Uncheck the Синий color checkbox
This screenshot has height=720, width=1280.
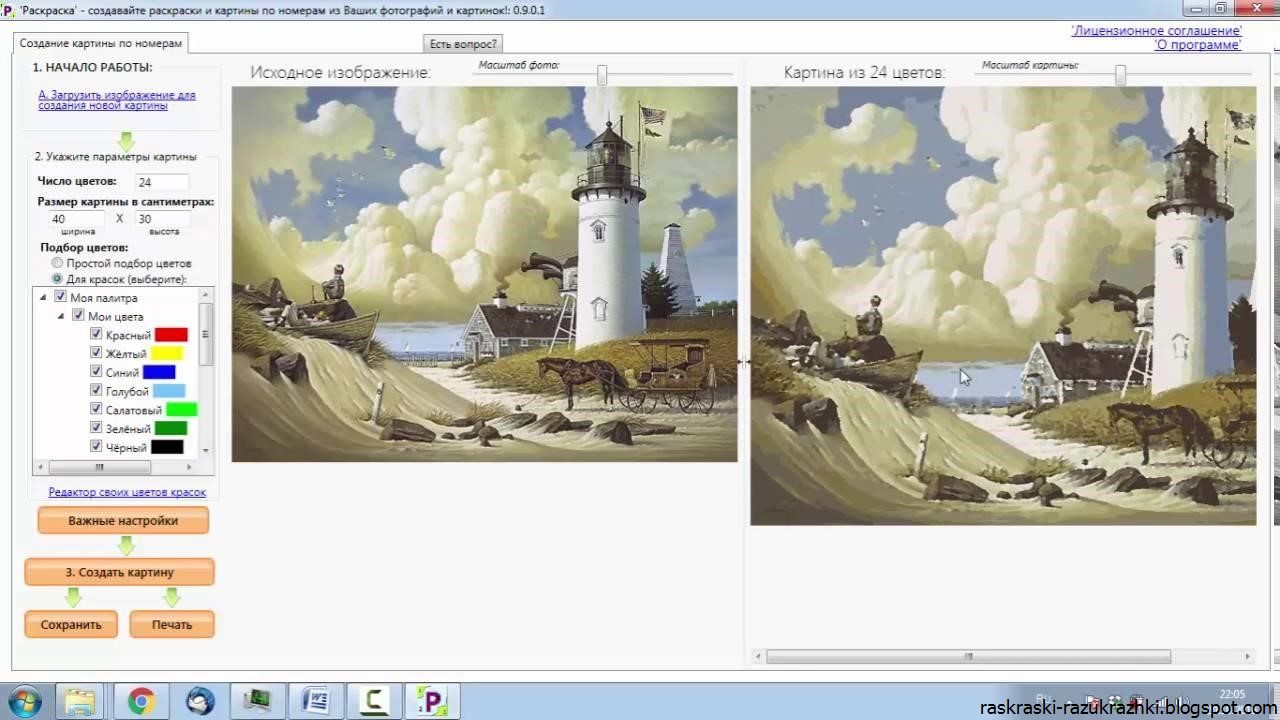(x=96, y=372)
